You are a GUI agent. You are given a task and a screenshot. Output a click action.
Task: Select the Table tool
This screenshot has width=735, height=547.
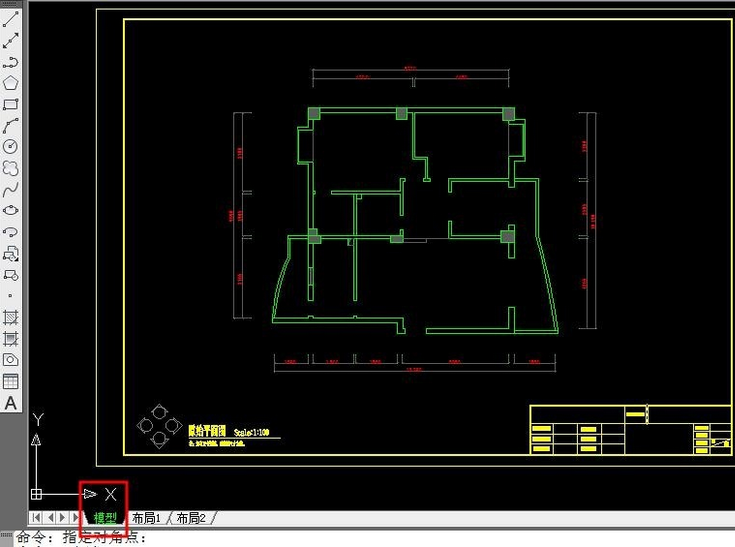(11, 381)
